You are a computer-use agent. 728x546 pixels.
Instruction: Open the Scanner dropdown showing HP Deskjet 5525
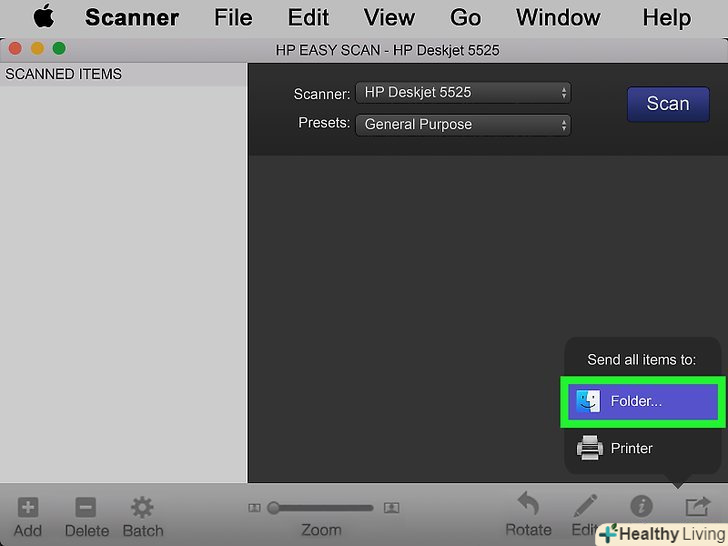[x=463, y=92]
